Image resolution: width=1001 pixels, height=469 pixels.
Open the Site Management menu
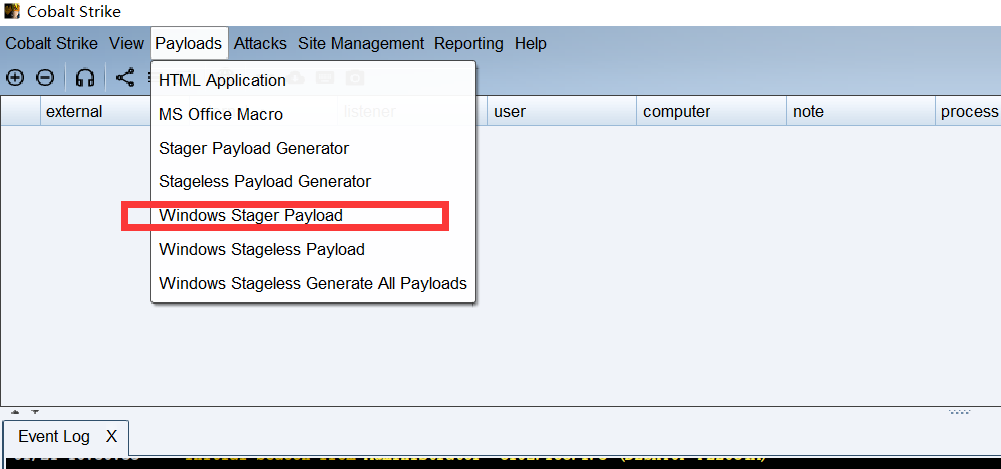click(361, 43)
